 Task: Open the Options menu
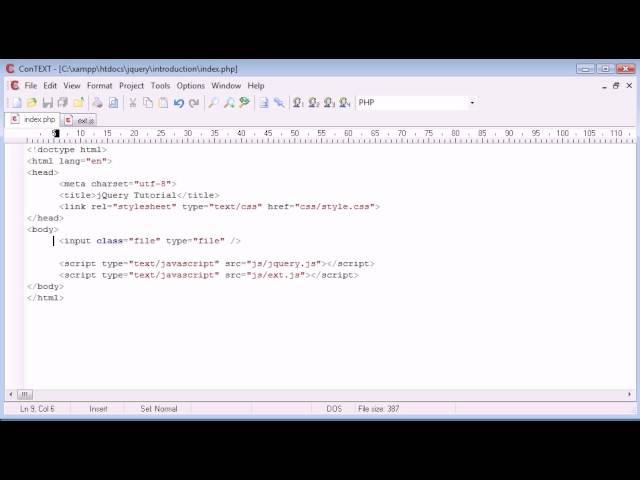coord(191,86)
